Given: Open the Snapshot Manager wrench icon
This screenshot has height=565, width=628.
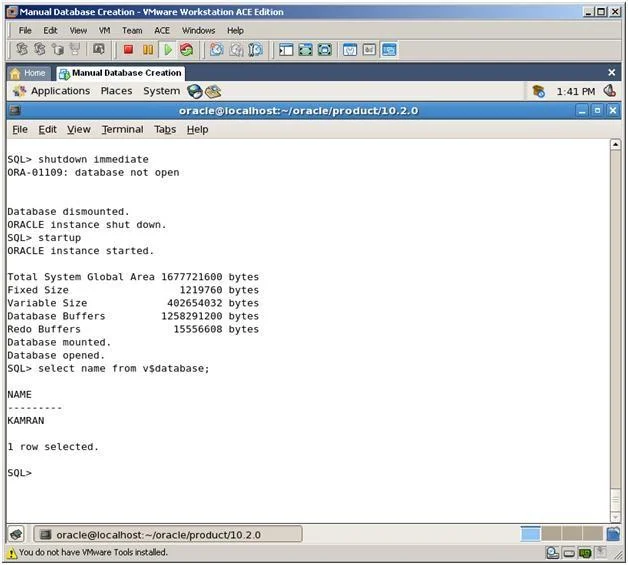Looking at the screenshot, I should click(256, 50).
